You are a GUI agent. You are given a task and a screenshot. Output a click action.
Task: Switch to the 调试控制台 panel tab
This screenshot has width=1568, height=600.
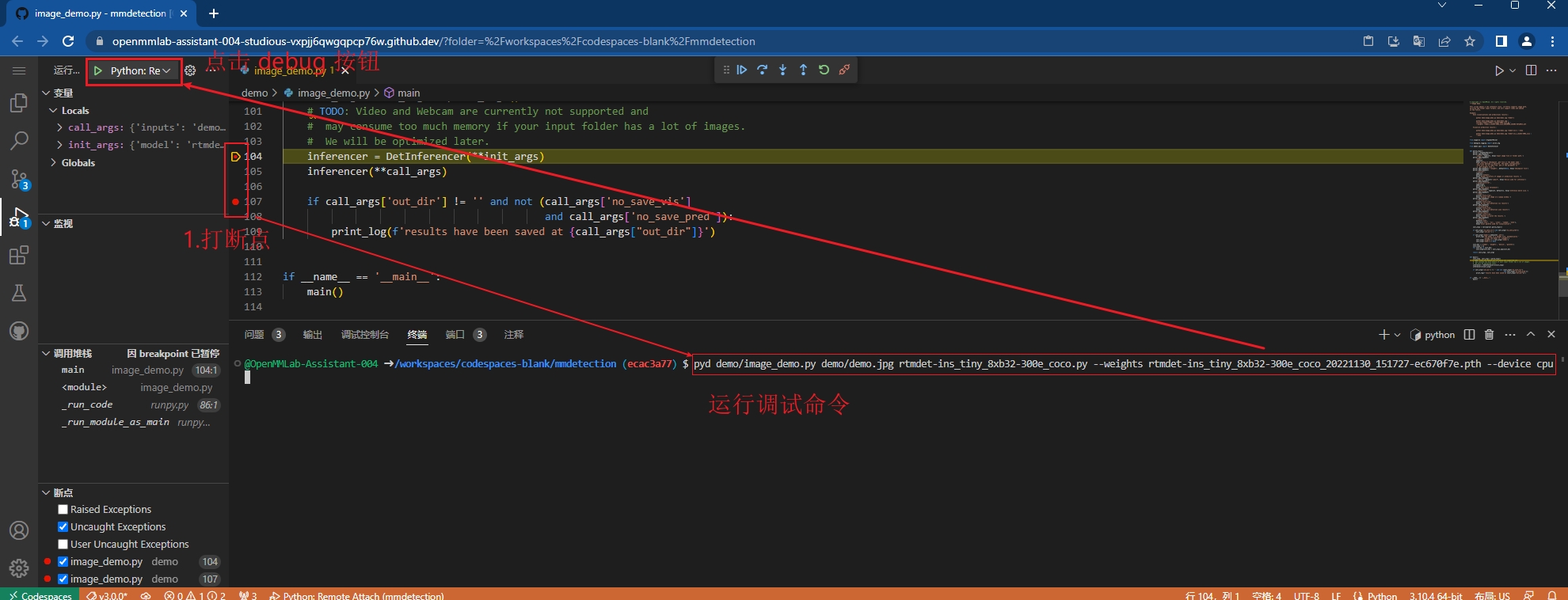tap(364, 335)
